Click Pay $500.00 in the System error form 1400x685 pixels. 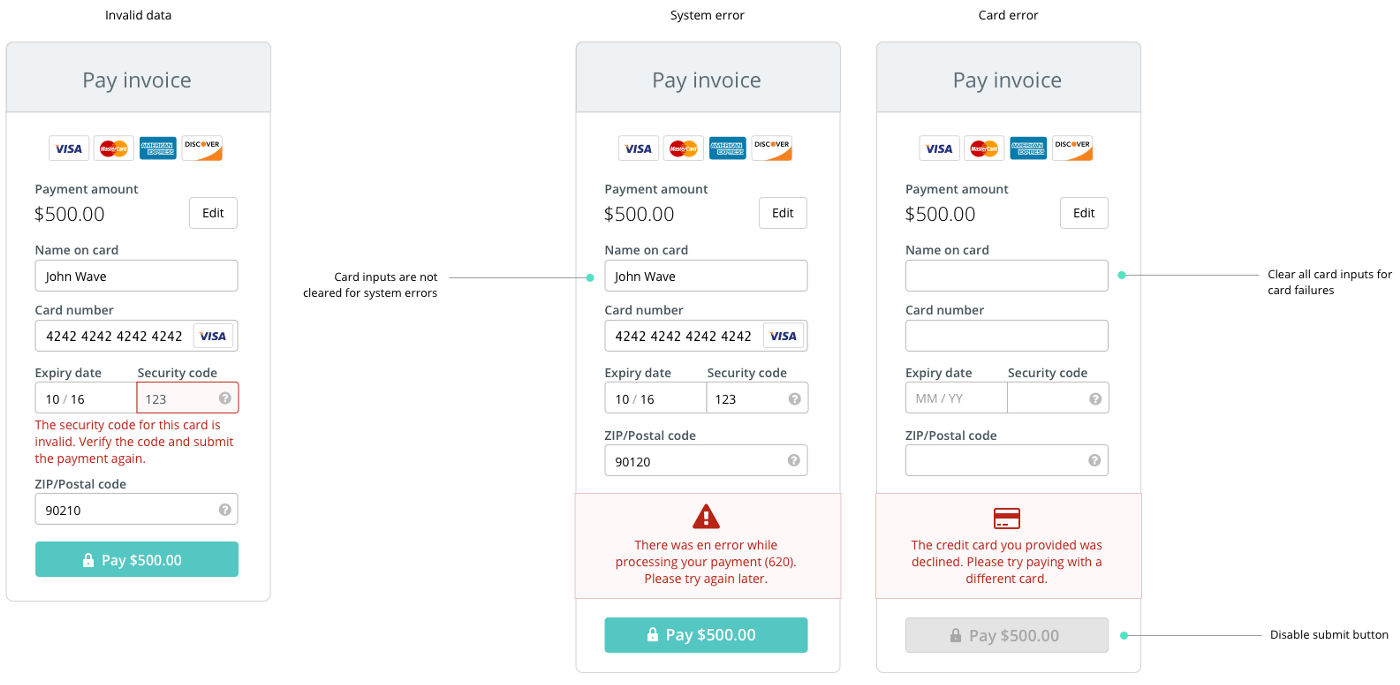706,634
